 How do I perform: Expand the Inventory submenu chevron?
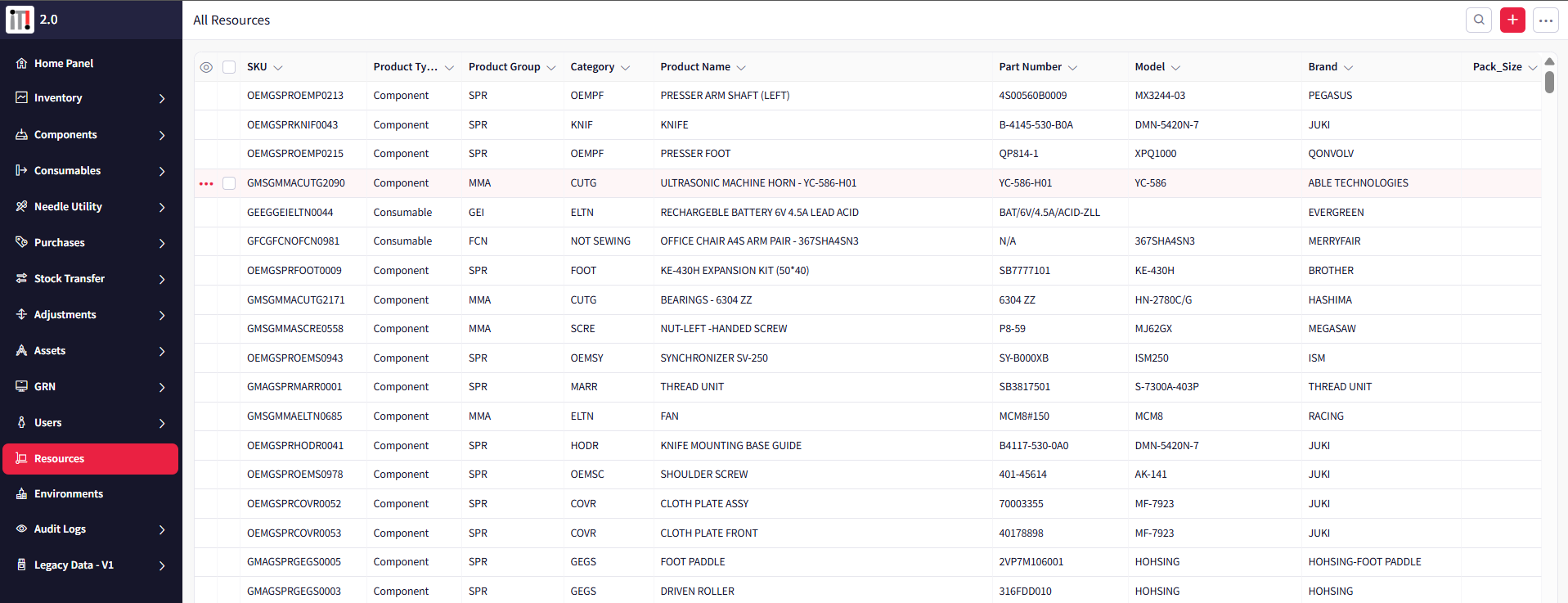(x=162, y=98)
